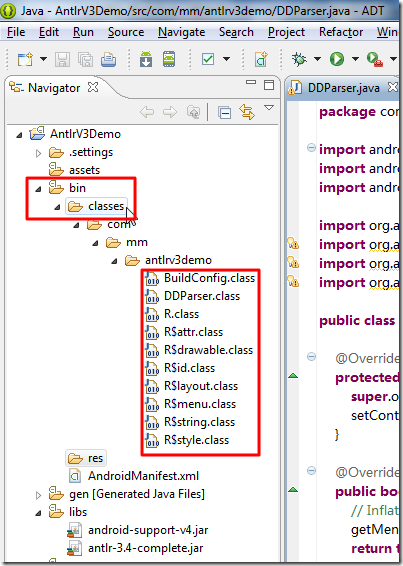This screenshot has height=566, width=403.
Task: Click the Navigator Up one level icon
Action: click(x=193, y=112)
